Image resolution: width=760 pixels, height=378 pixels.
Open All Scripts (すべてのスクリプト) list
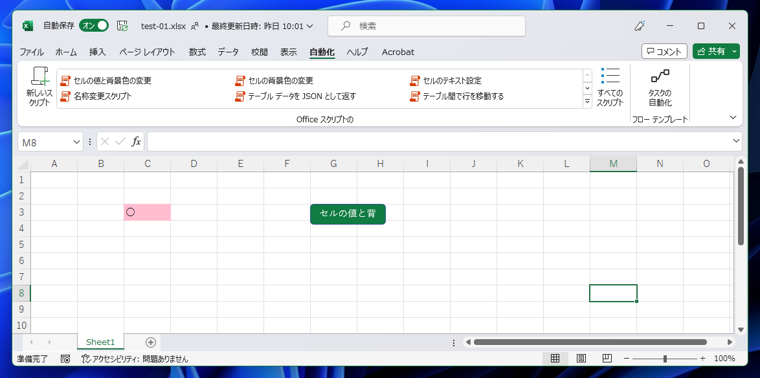click(x=610, y=87)
